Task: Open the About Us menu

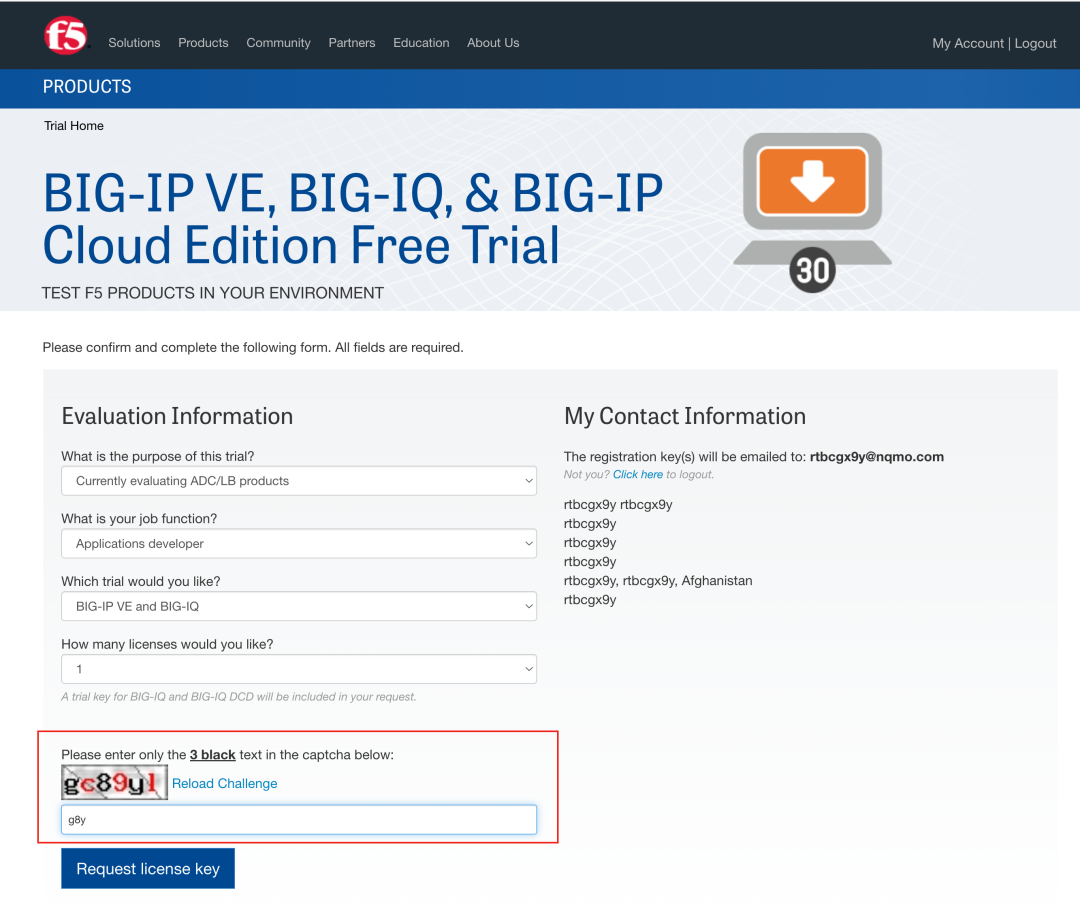Action: 493,43
